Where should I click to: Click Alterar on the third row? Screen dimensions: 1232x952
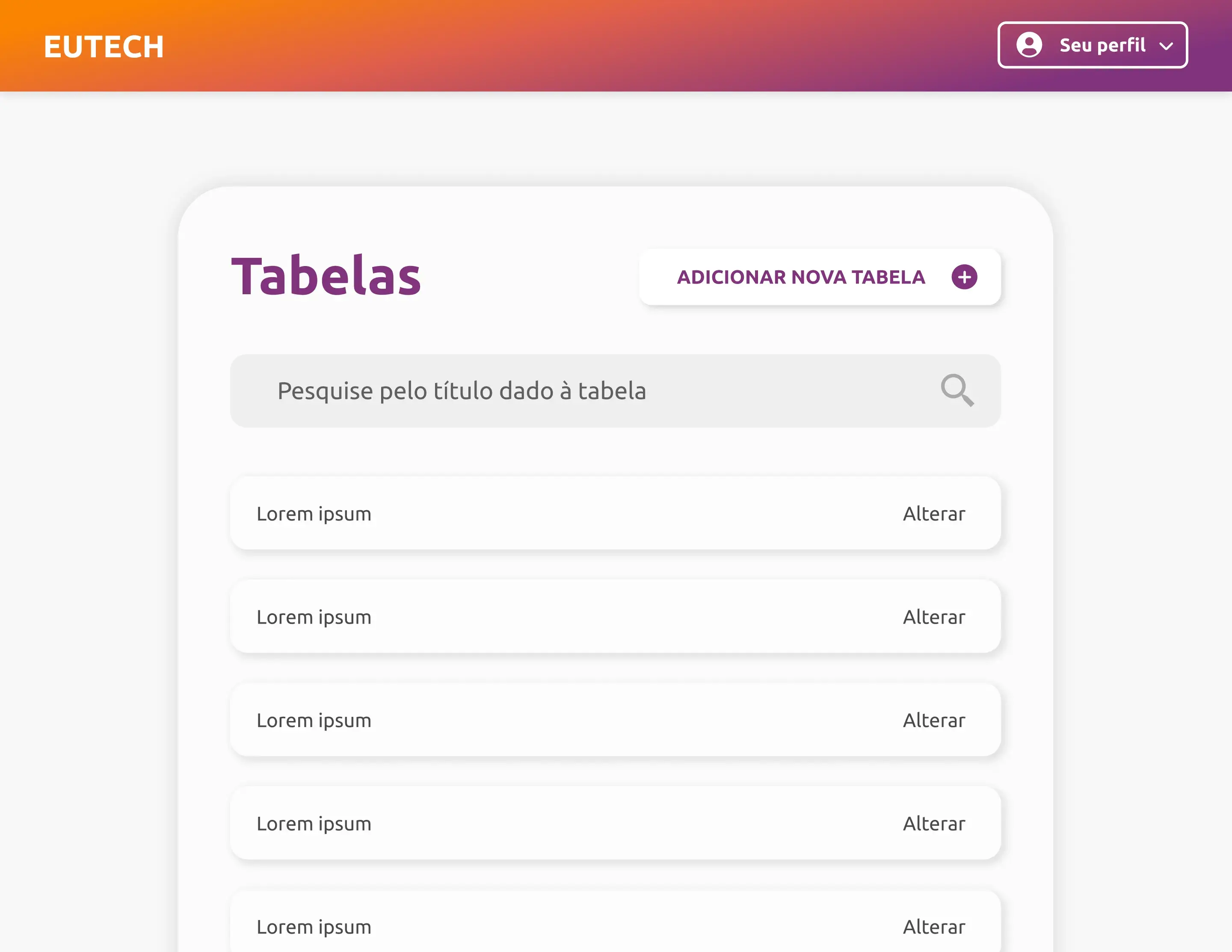click(x=933, y=720)
